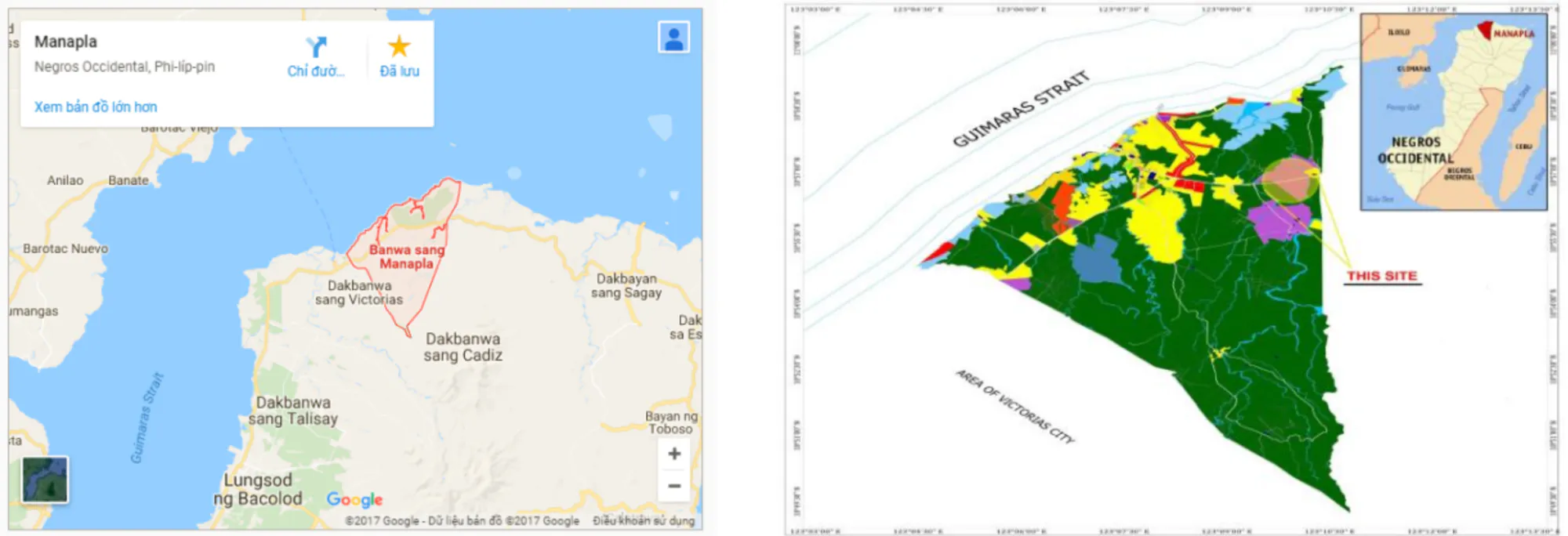Click the 'Manapla' place title
Image resolution: width=1568 pixels, height=536 pixels.
click(66, 42)
